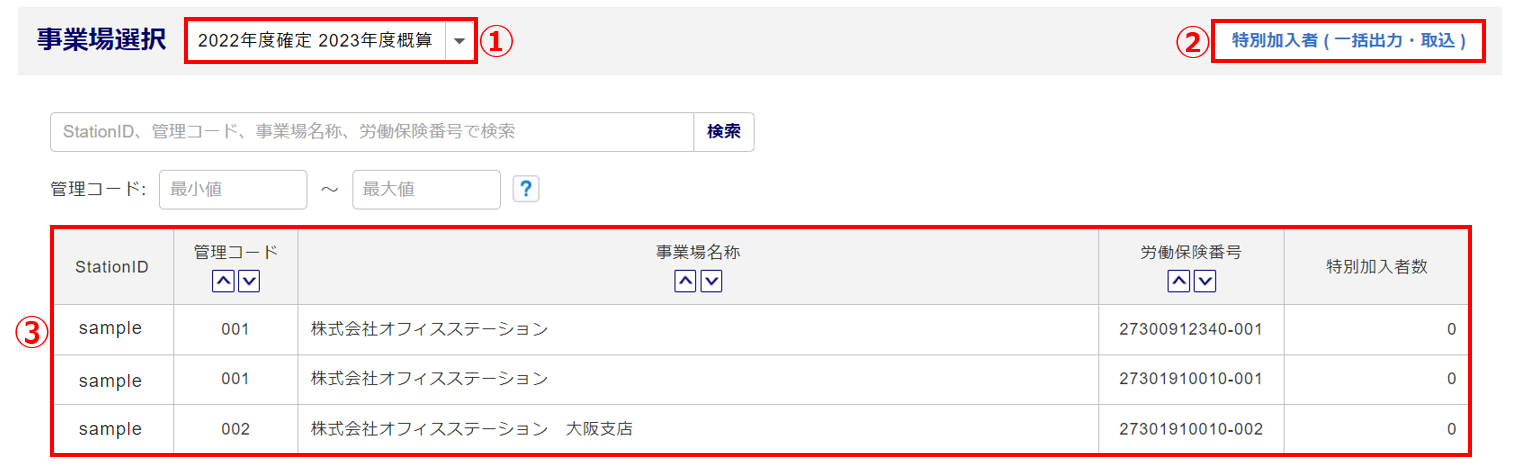Click the StationID column header
The width and height of the screenshot is (1519, 476).
(x=112, y=267)
